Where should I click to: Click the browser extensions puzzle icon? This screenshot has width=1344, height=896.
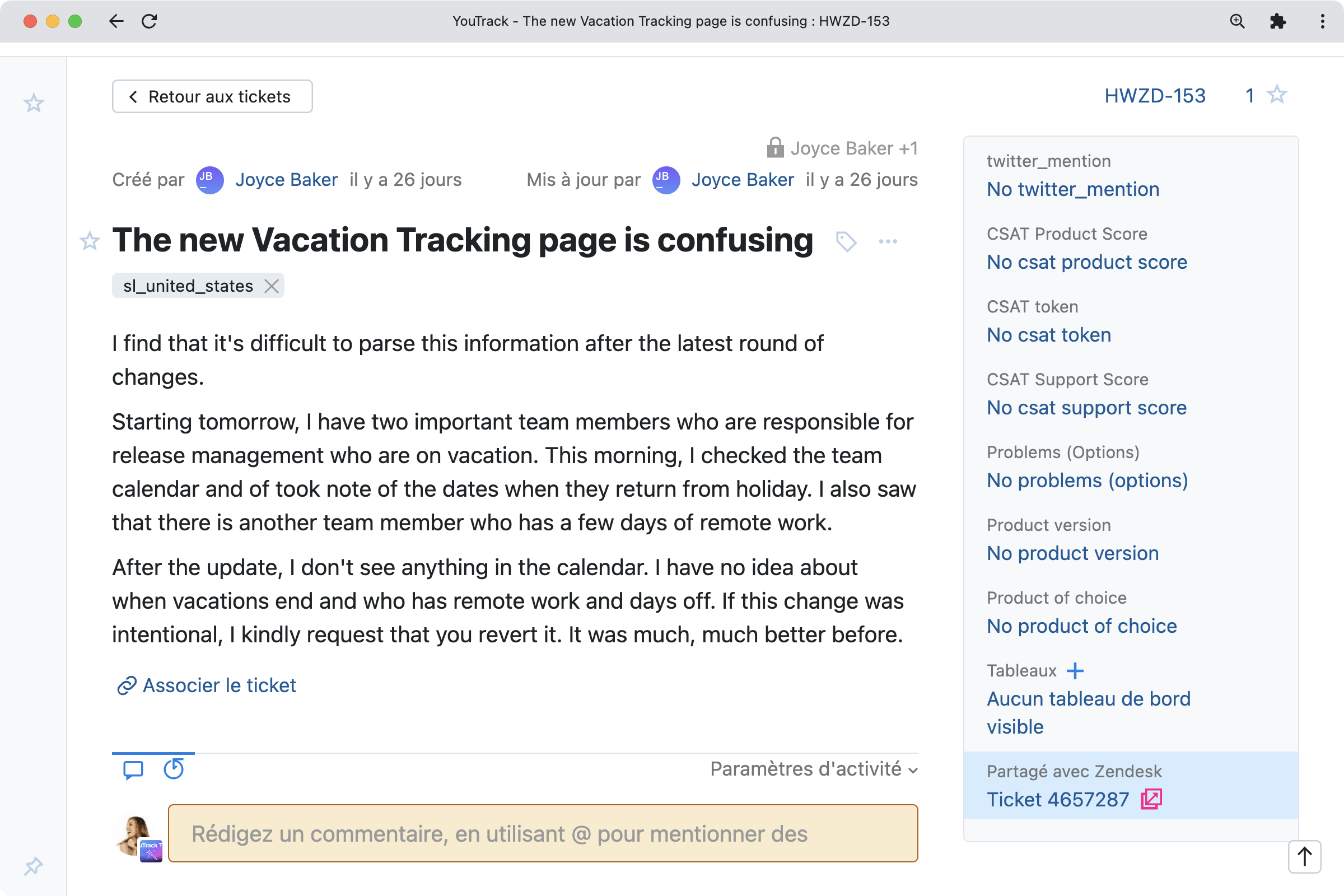pyautogui.click(x=1277, y=21)
